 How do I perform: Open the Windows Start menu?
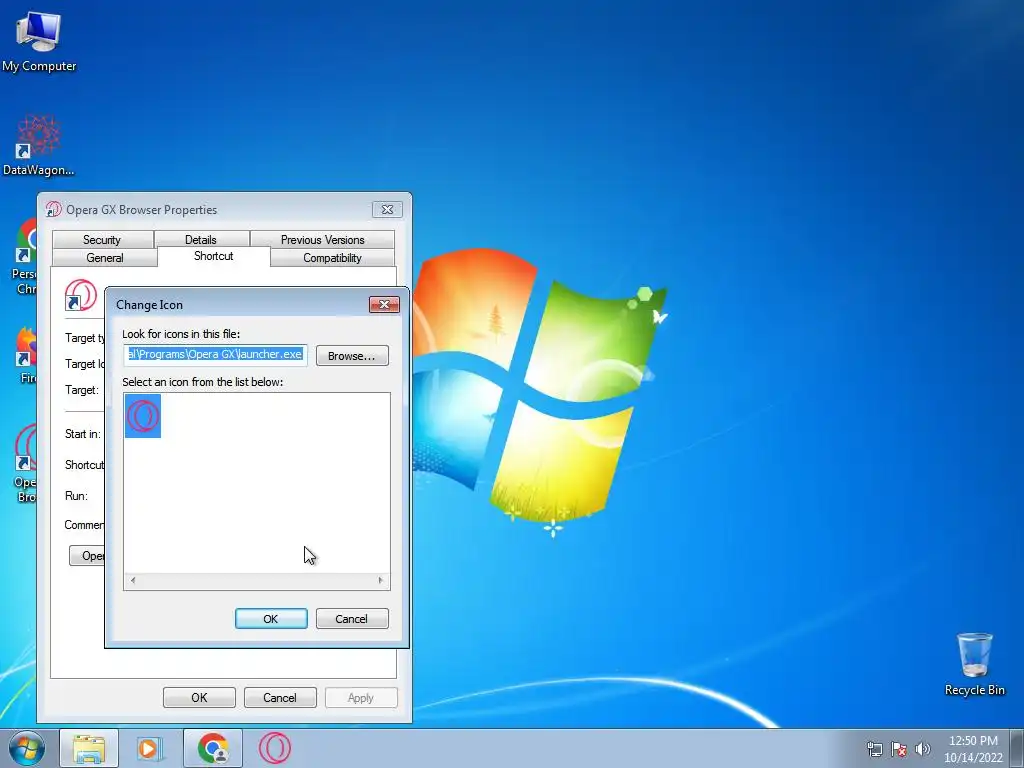pos(26,748)
